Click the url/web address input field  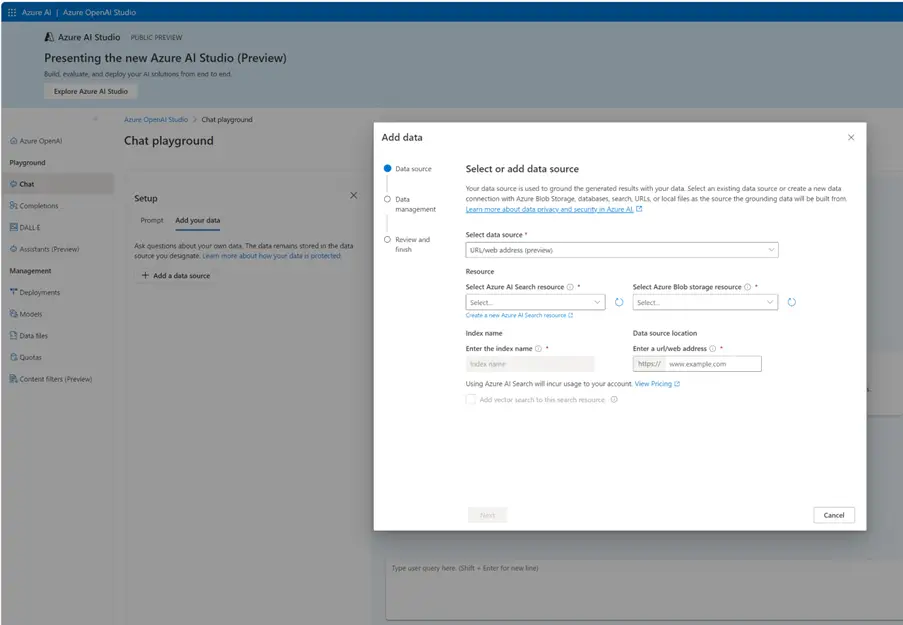713,364
